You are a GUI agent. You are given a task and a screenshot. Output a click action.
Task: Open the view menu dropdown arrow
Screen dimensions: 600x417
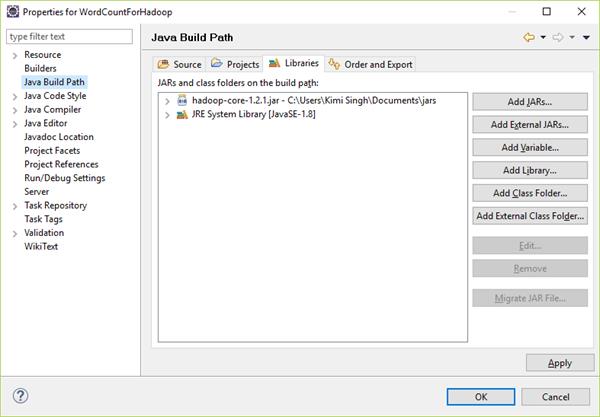pos(587,37)
